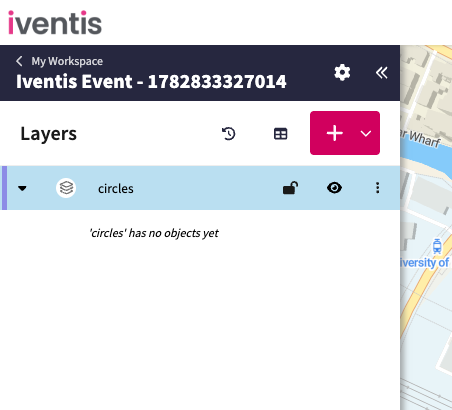This screenshot has width=452, height=410.
Task: Hide the circles layer with eye icon
Action: point(334,188)
